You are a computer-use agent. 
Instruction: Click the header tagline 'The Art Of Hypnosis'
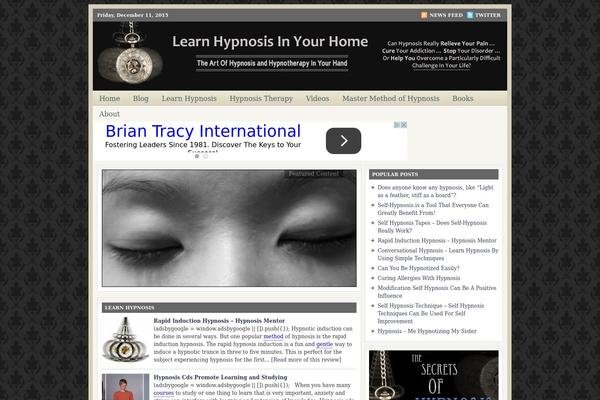pyautogui.click(x=272, y=63)
